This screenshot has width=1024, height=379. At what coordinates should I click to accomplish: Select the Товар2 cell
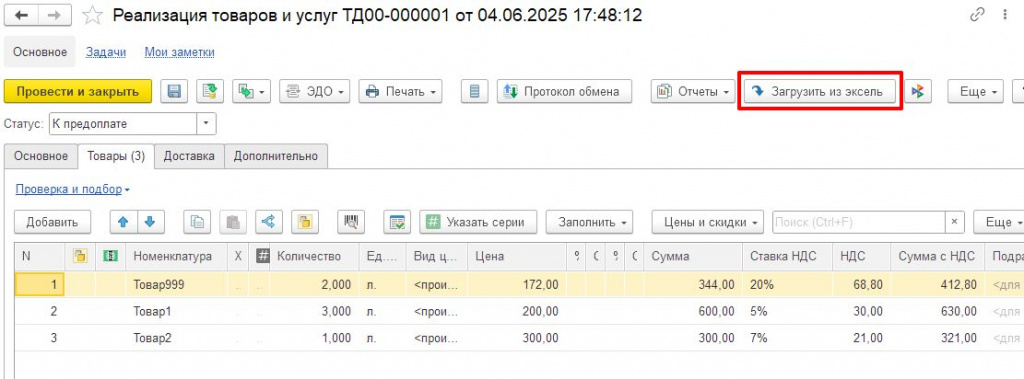[x=177, y=338]
